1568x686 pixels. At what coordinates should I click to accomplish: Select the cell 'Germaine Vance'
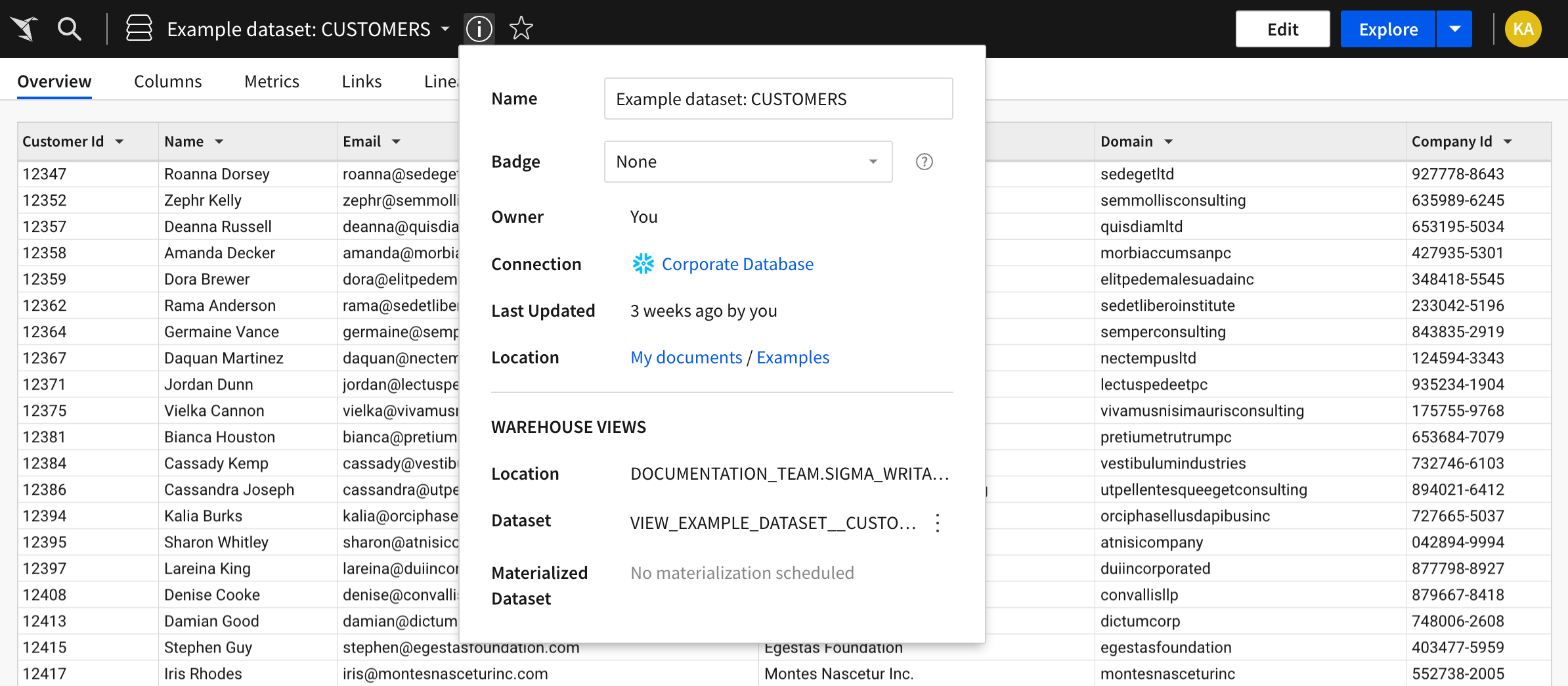[248, 332]
